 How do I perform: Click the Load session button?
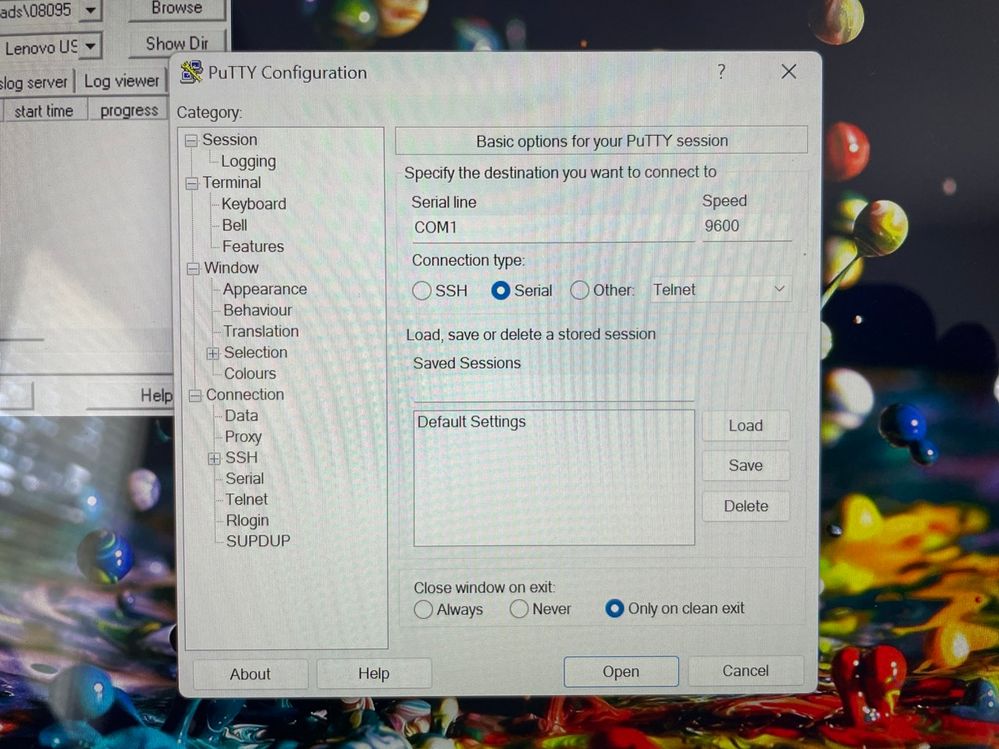[745, 426]
